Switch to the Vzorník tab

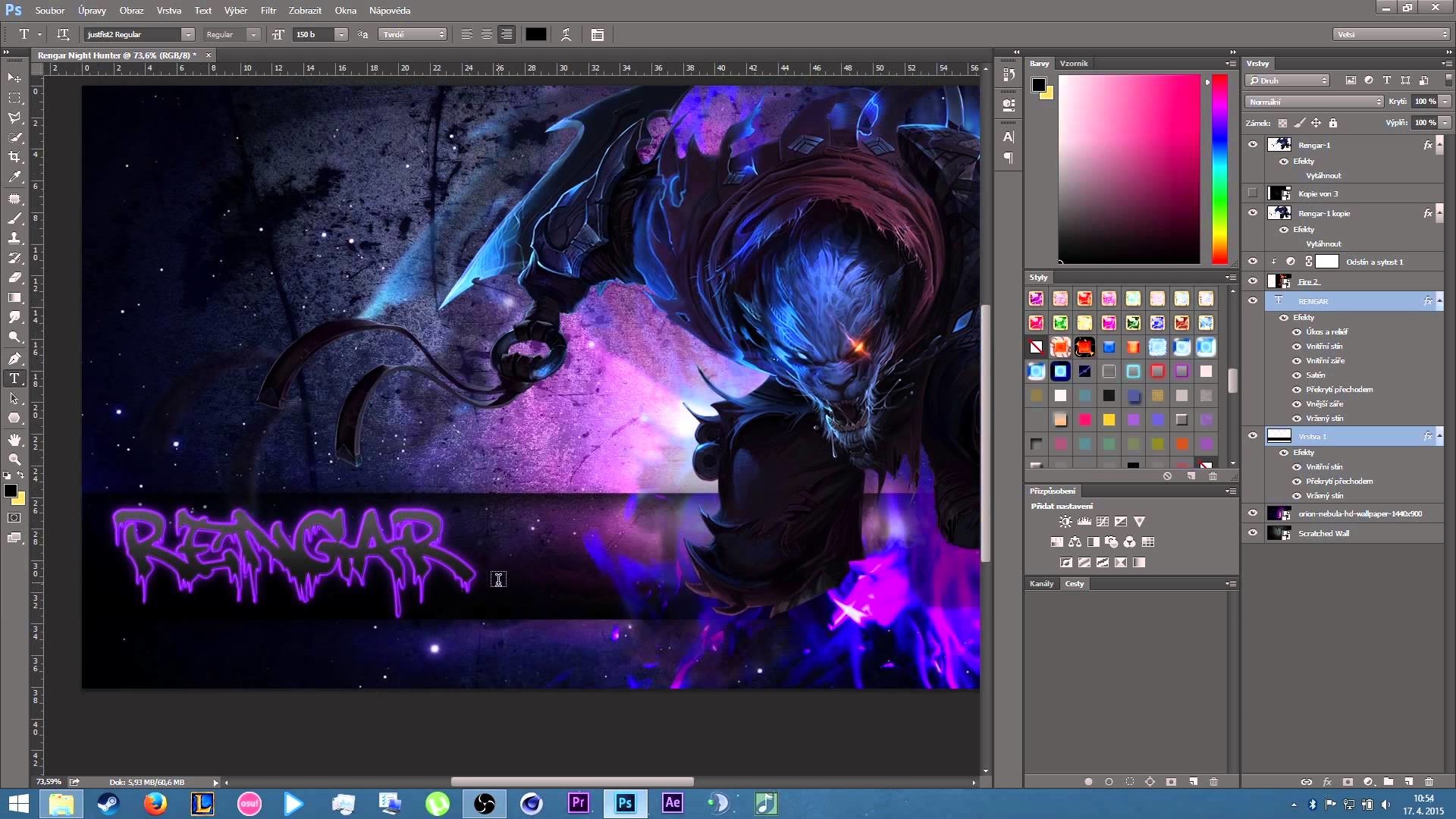[1074, 64]
